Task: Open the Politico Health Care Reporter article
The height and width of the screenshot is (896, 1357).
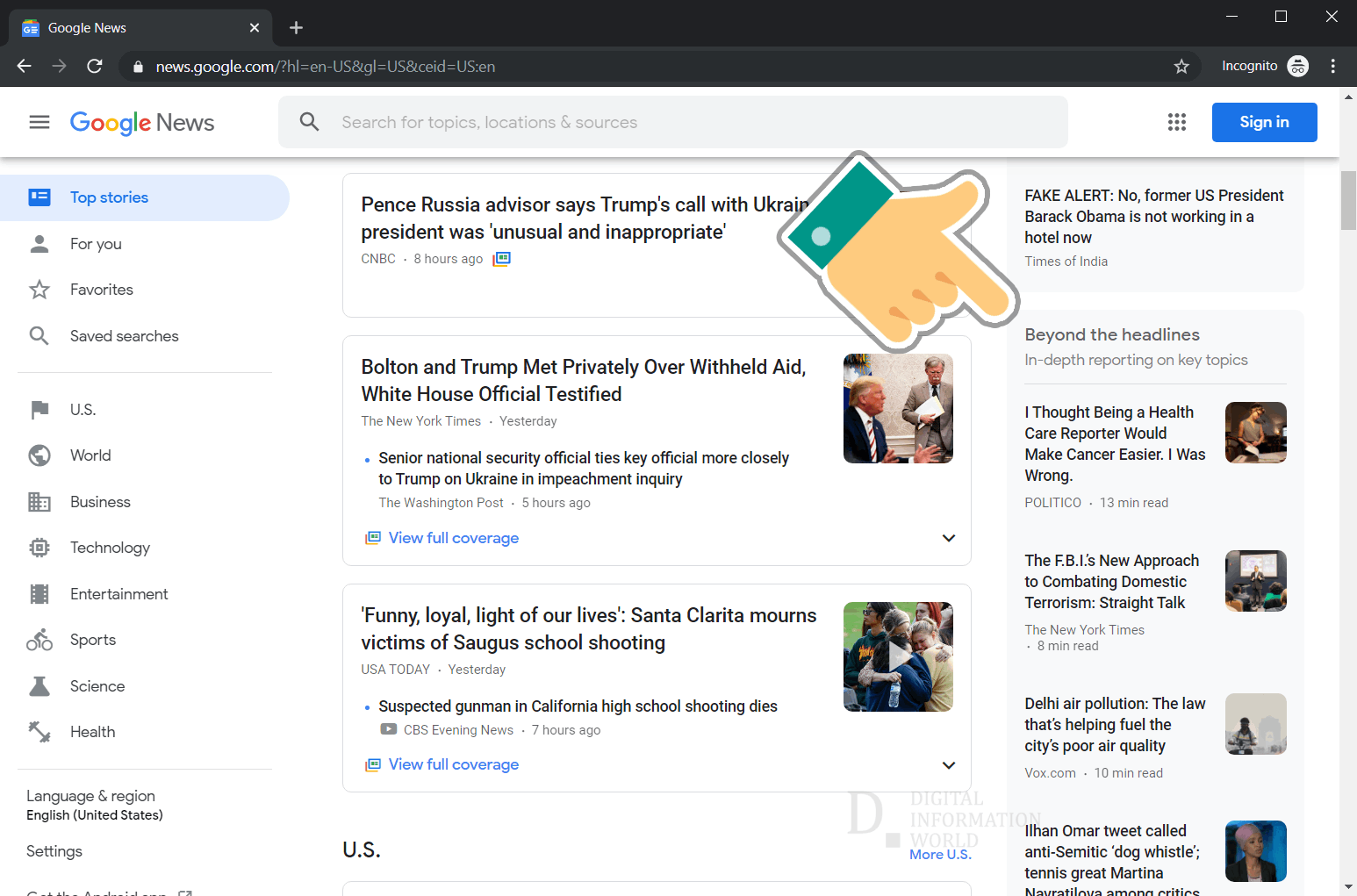Action: pos(1115,444)
